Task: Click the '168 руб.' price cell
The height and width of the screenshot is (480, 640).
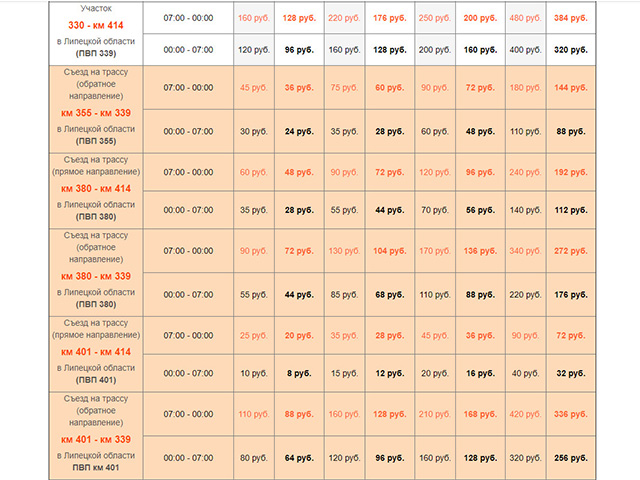Action: click(x=480, y=414)
